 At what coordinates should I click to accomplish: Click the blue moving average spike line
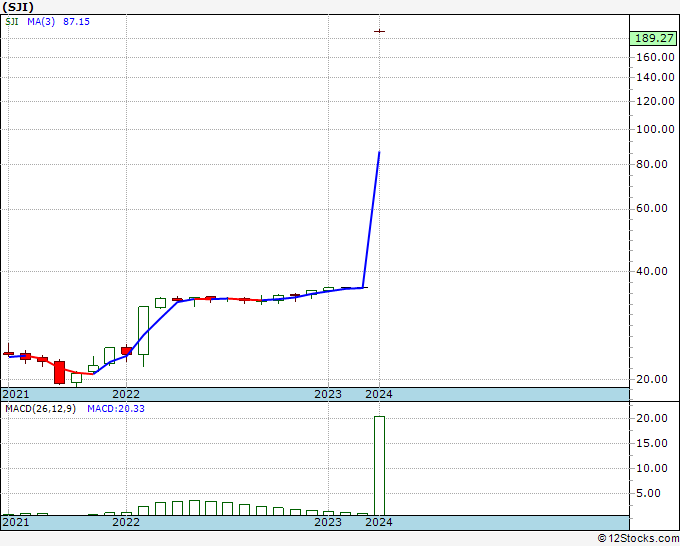click(371, 219)
